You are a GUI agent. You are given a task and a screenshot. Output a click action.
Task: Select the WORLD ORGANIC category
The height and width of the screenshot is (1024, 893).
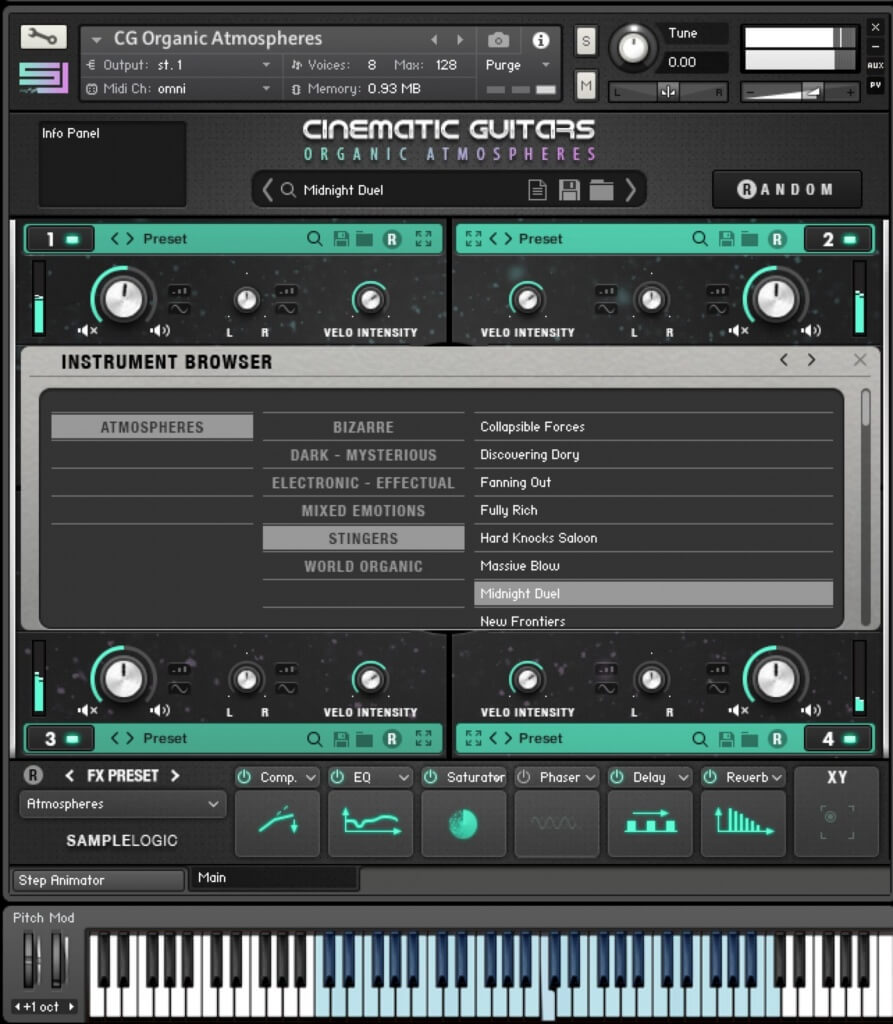(x=363, y=566)
